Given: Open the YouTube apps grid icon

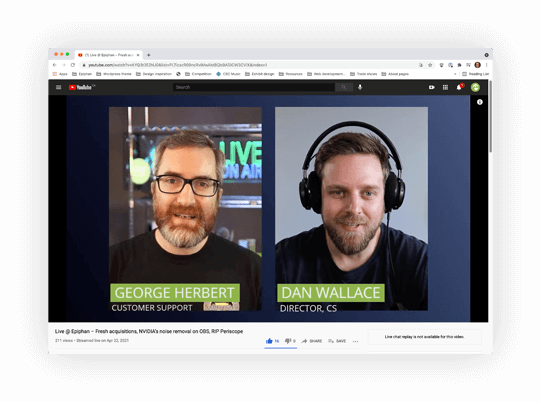Looking at the screenshot, I should click(x=445, y=87).
